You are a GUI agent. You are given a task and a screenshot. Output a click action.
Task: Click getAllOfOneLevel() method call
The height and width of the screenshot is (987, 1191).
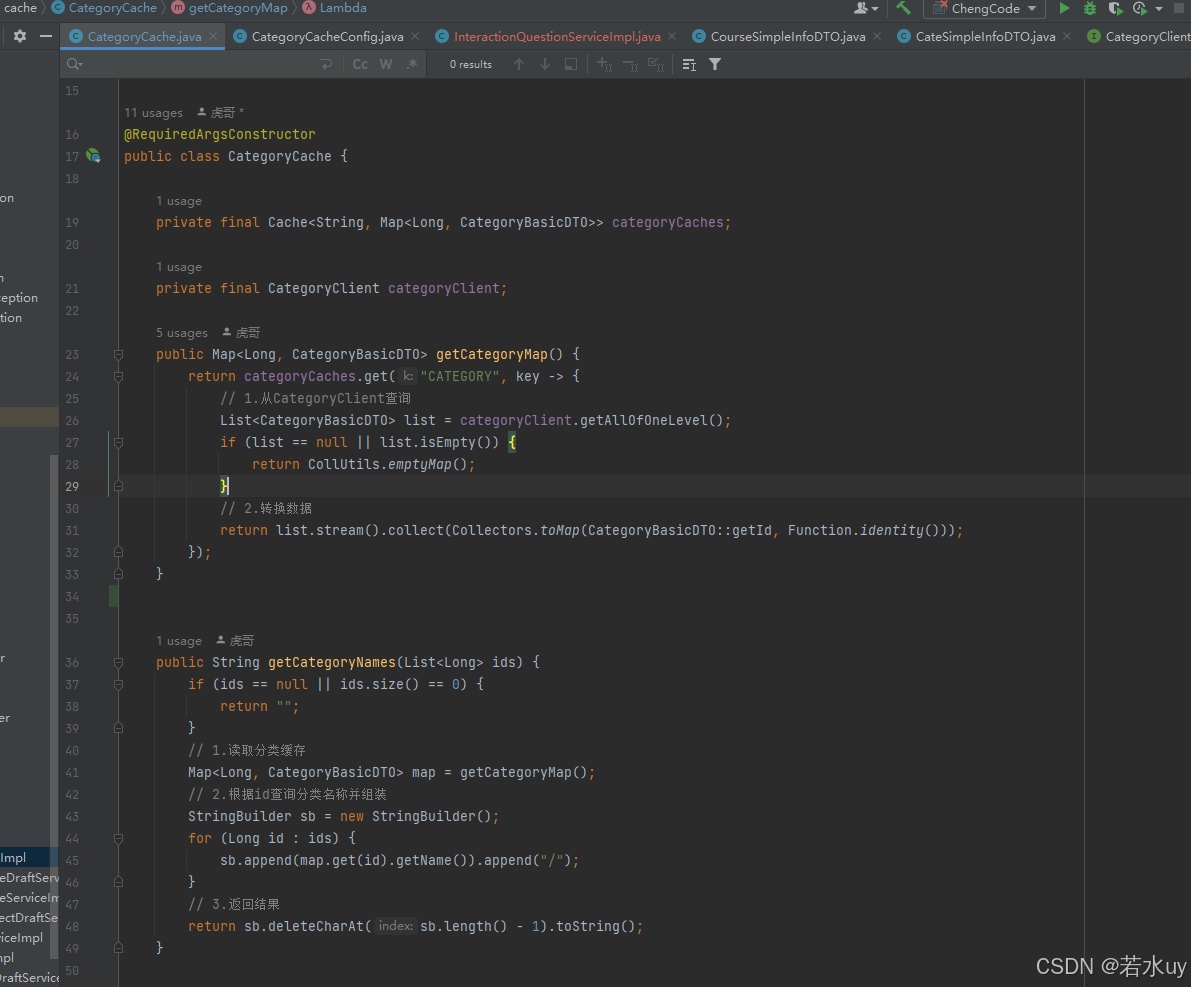pos(652,420)
